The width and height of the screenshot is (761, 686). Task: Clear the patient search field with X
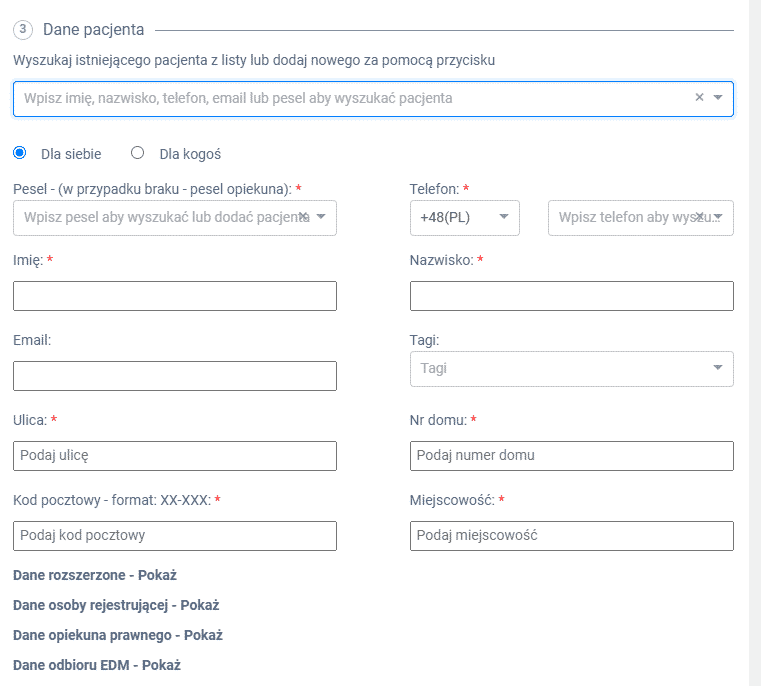(x=699, y=98)
